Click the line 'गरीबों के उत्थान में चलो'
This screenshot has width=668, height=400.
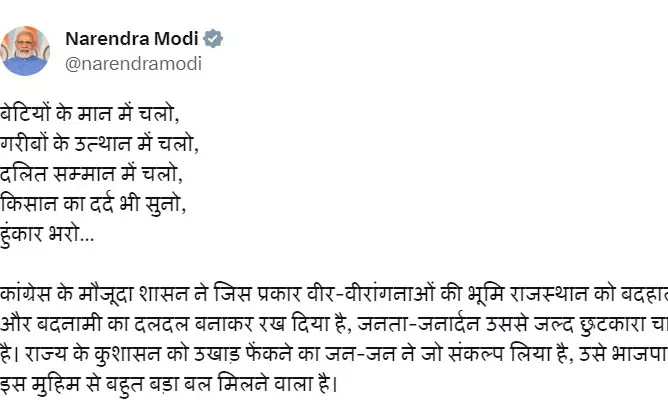coord(99,144)
